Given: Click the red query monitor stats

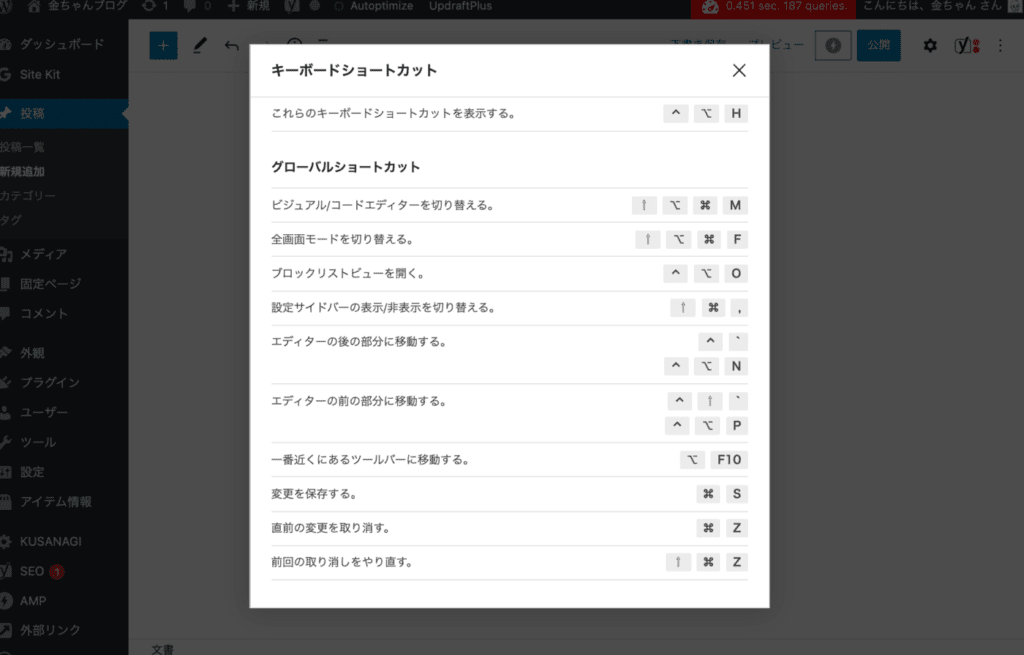Looking at the screenshot, I should [774, 7].
